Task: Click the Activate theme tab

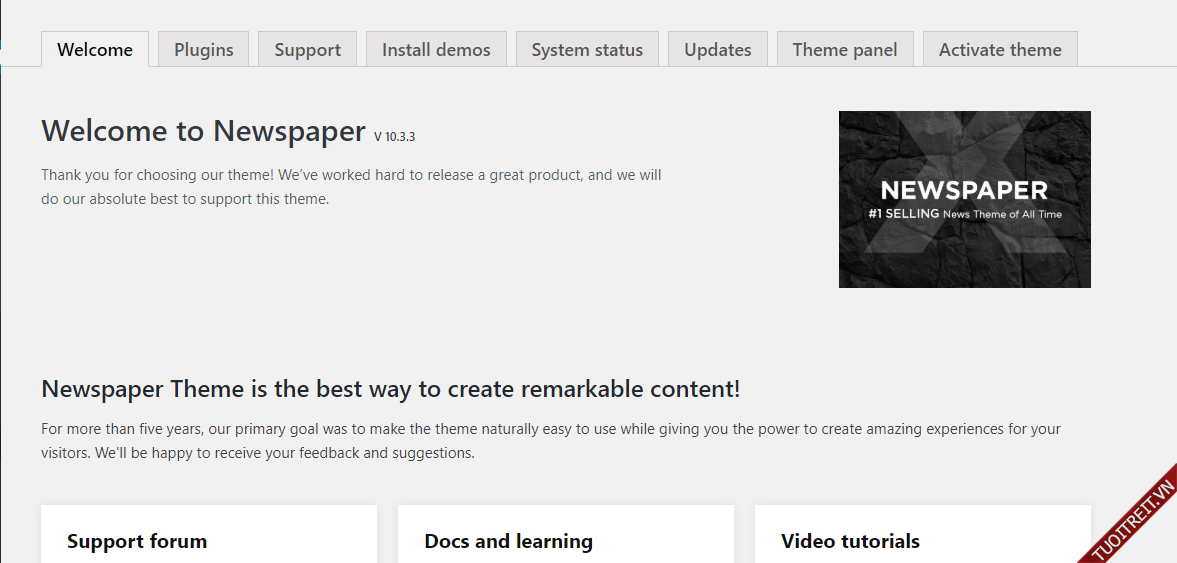Action: (x=1000, y=50)
